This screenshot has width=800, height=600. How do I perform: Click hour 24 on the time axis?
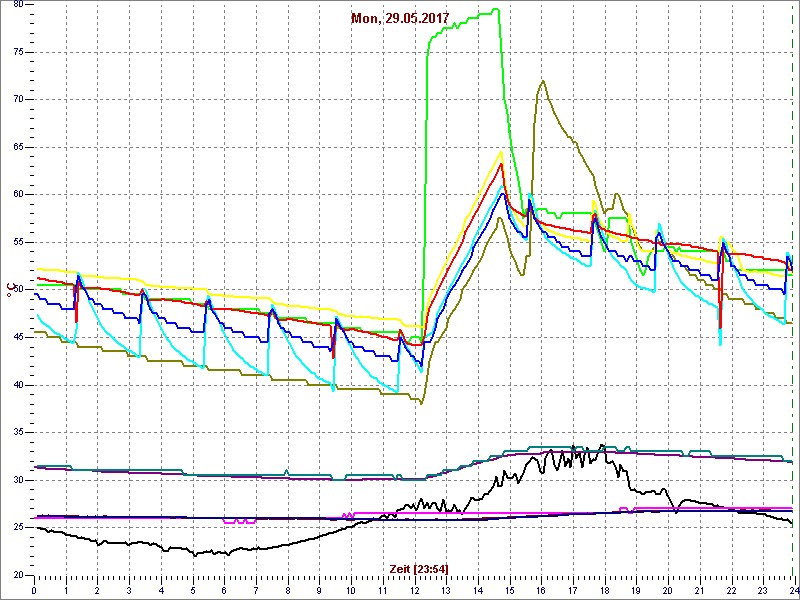[793, 591]
